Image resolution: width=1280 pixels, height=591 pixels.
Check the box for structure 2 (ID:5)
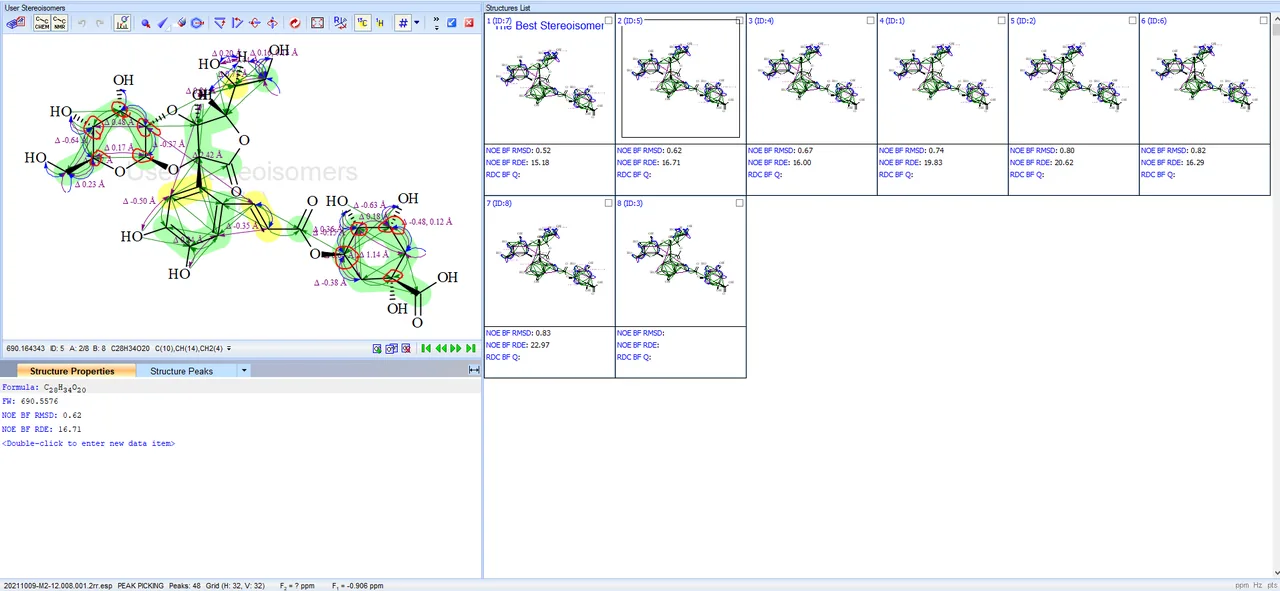click(x=740, y=21)
